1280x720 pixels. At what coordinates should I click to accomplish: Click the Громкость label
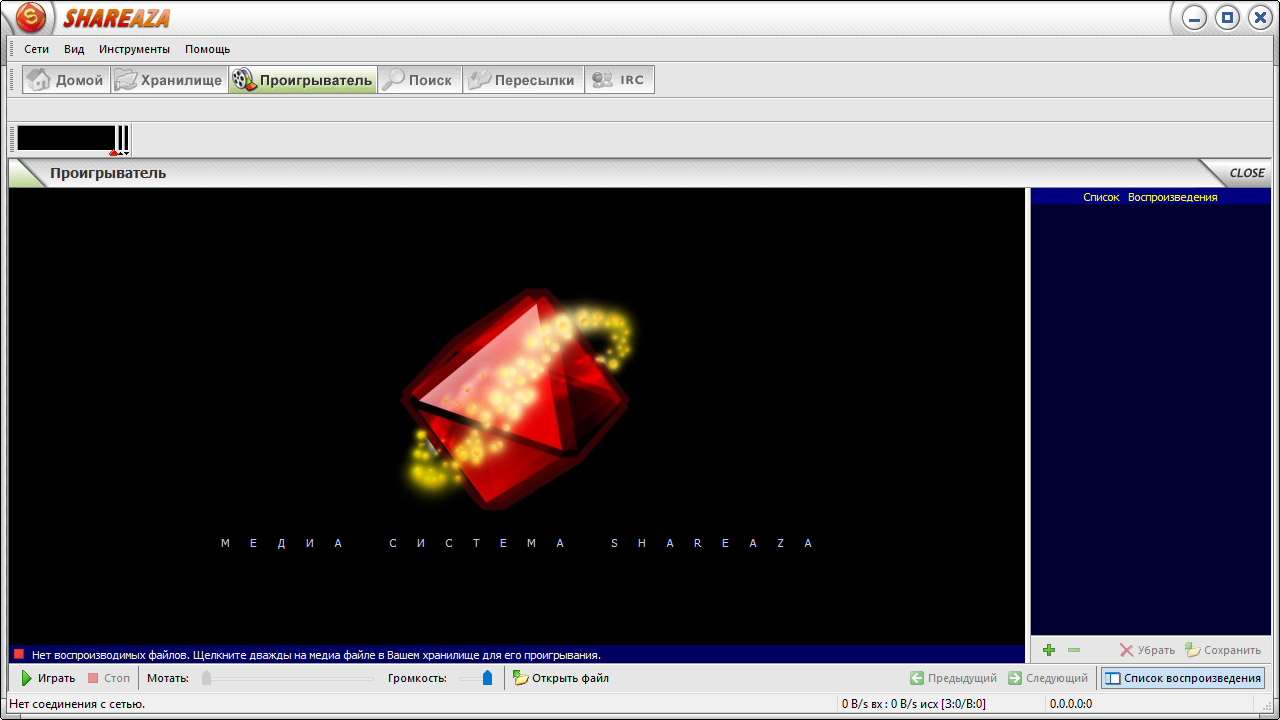(x=417, y=678)
